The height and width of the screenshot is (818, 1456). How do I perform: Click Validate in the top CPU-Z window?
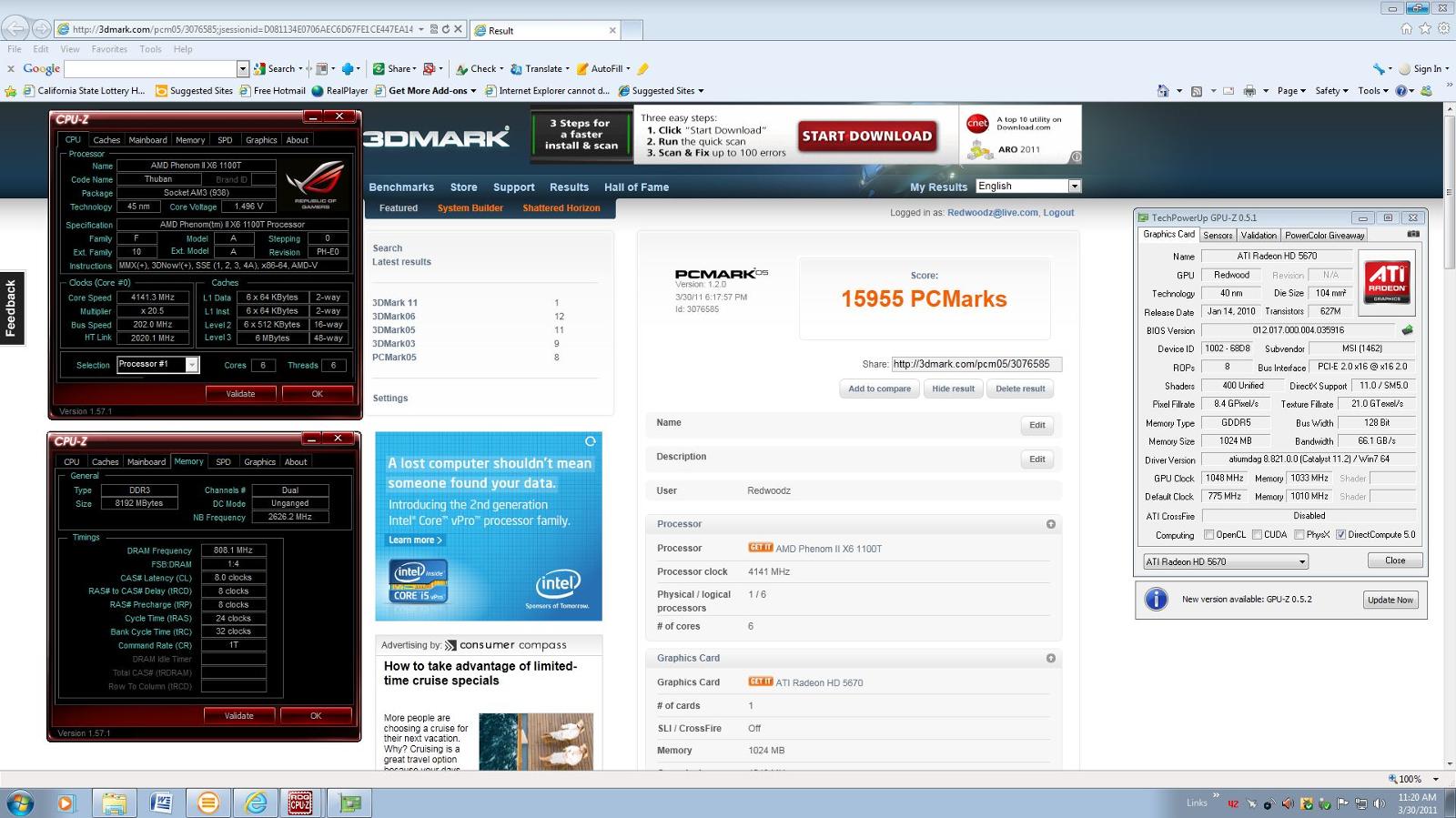(240, 393)
